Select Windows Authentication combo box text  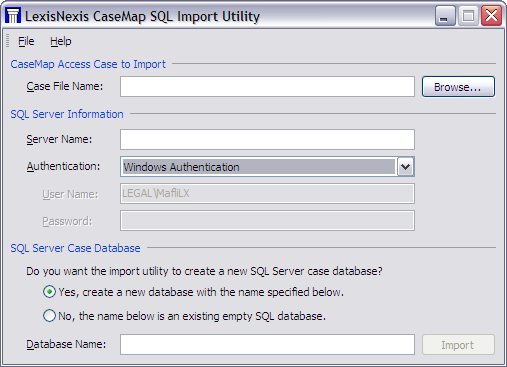259,167
